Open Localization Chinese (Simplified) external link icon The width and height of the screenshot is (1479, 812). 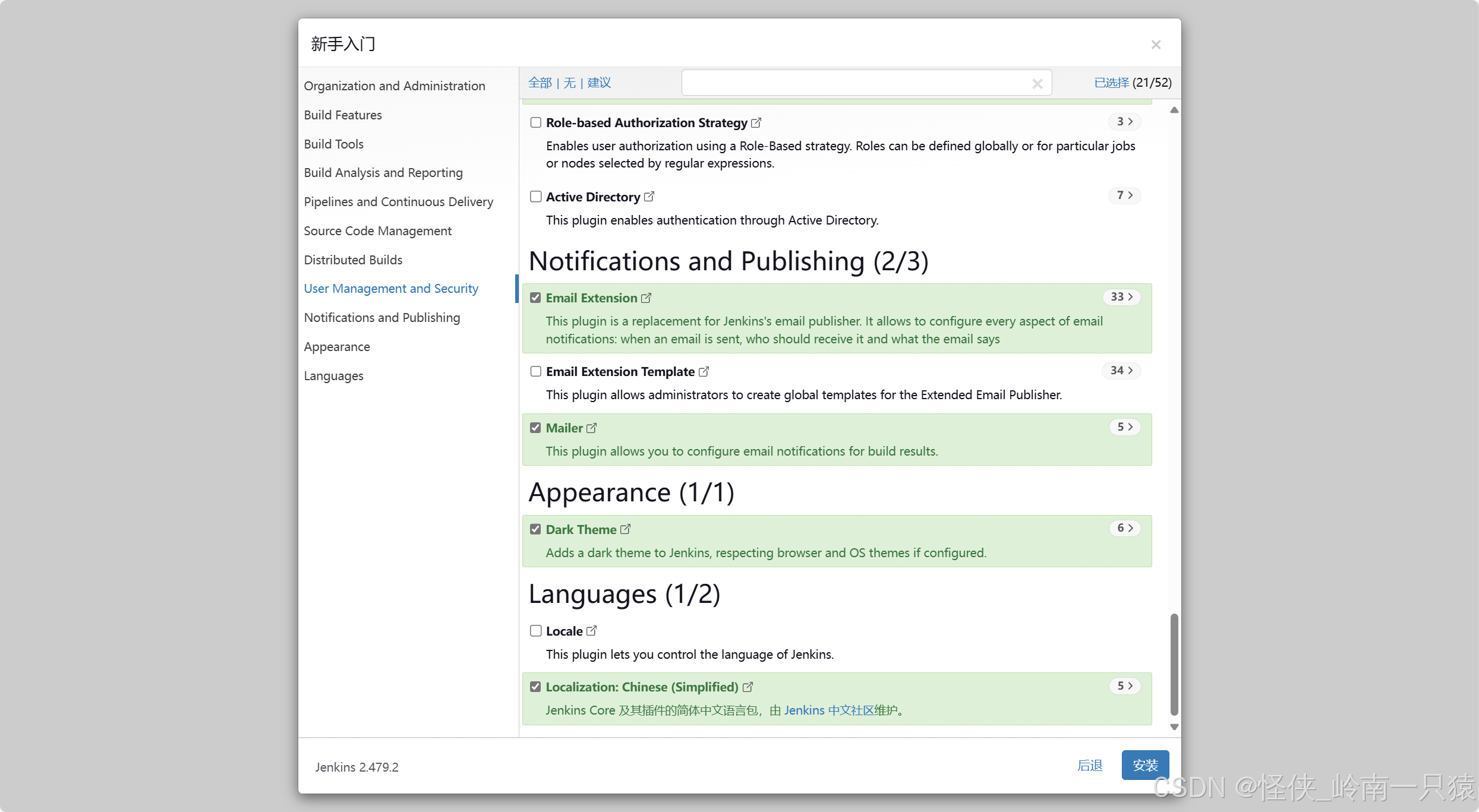pos(748,687)
